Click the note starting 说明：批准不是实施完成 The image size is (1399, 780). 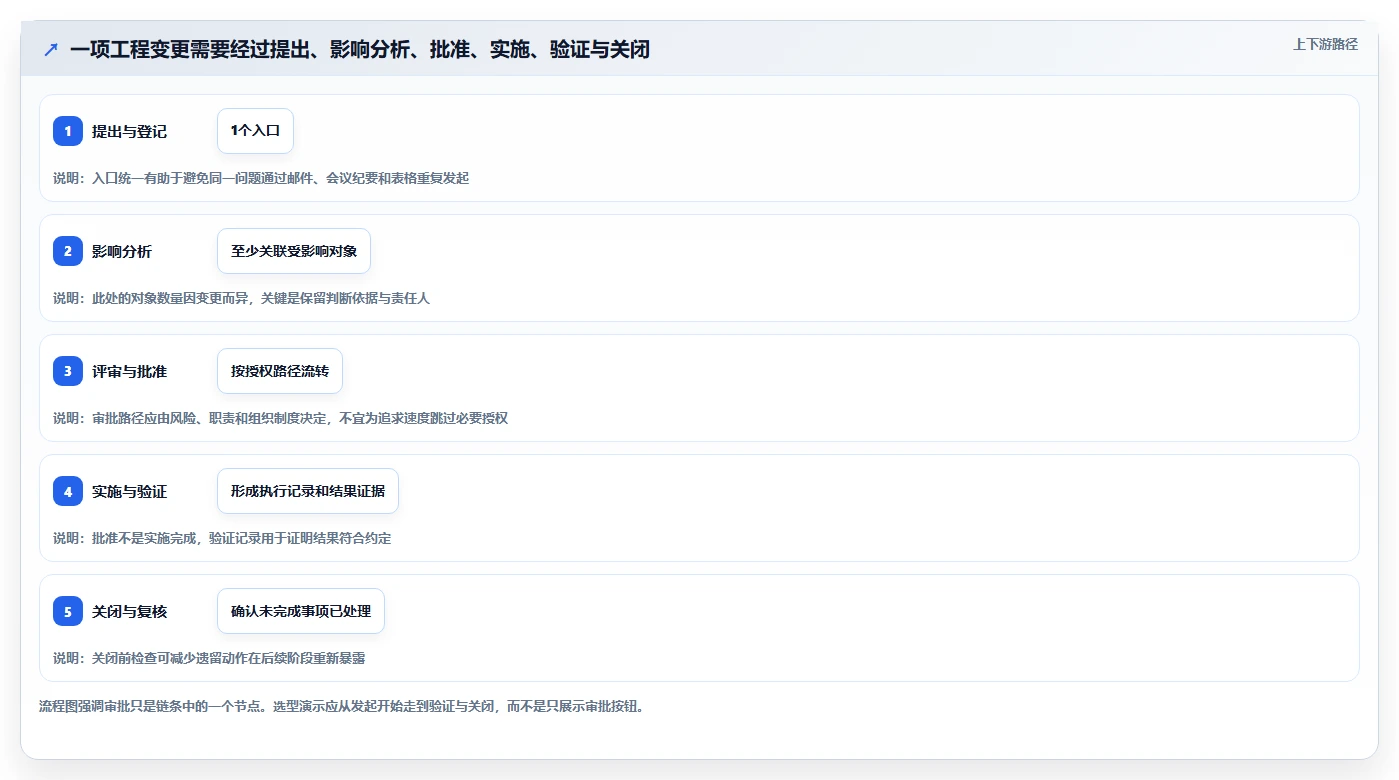tap(222, 538)
